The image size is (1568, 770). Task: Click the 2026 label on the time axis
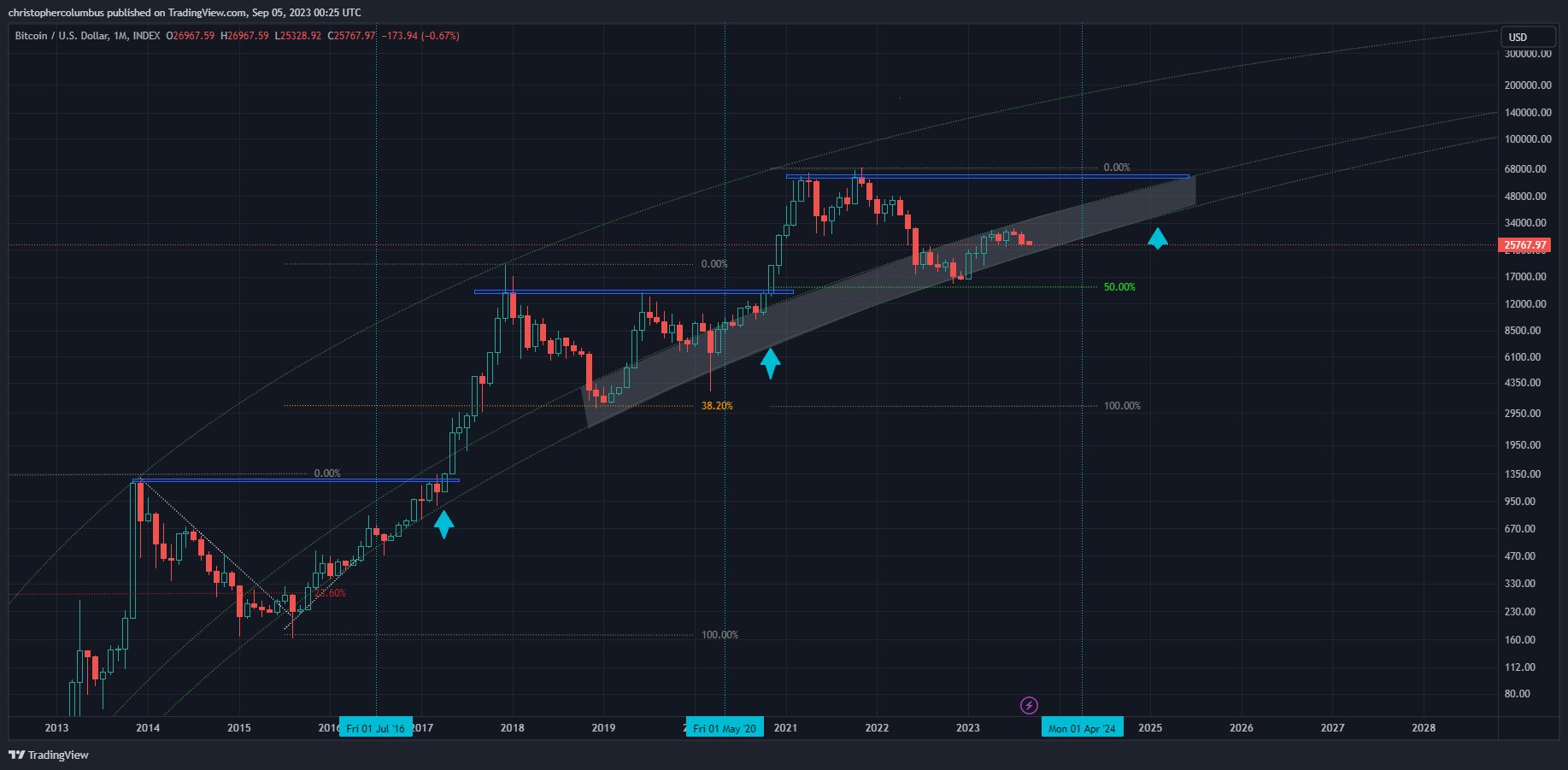click(1242, 728)
